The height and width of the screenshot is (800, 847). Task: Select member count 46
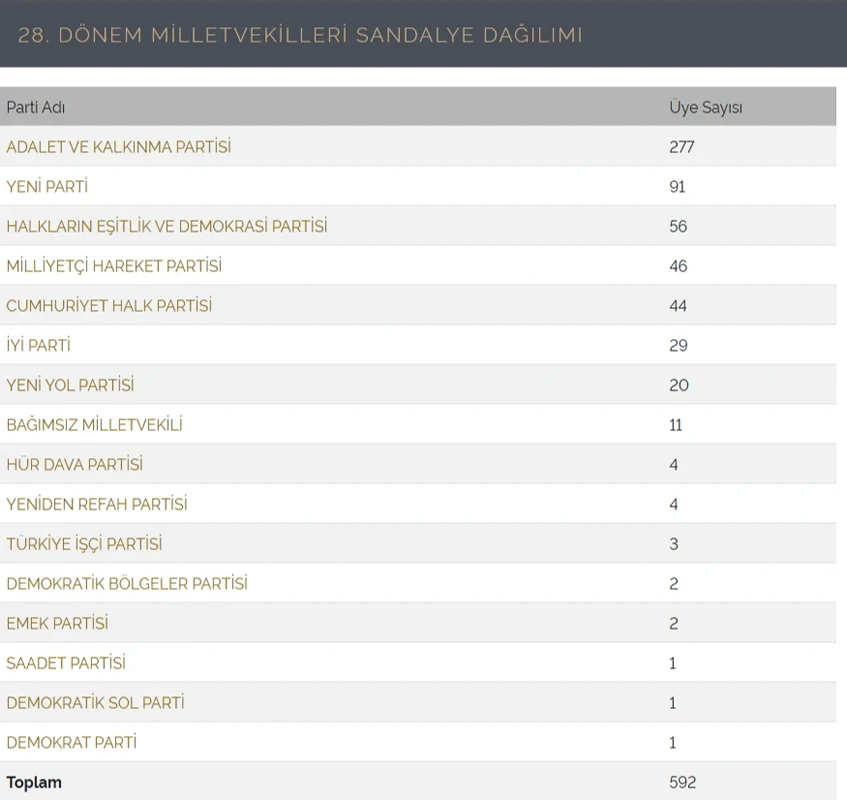[x=678, y=266]
